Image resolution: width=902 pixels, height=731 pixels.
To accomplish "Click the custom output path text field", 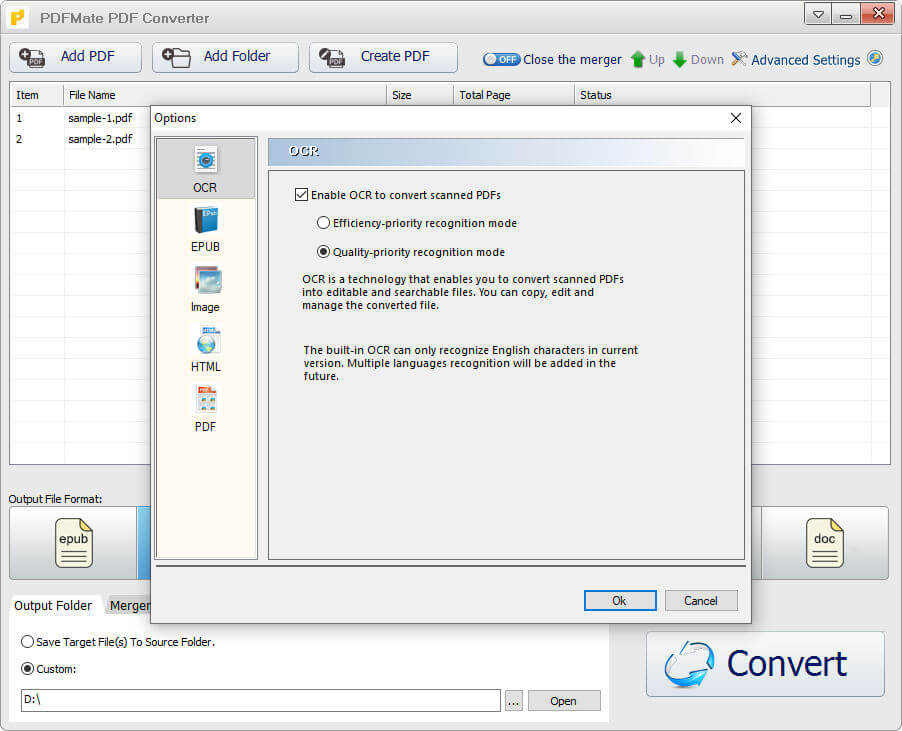I will coord(260,701).
